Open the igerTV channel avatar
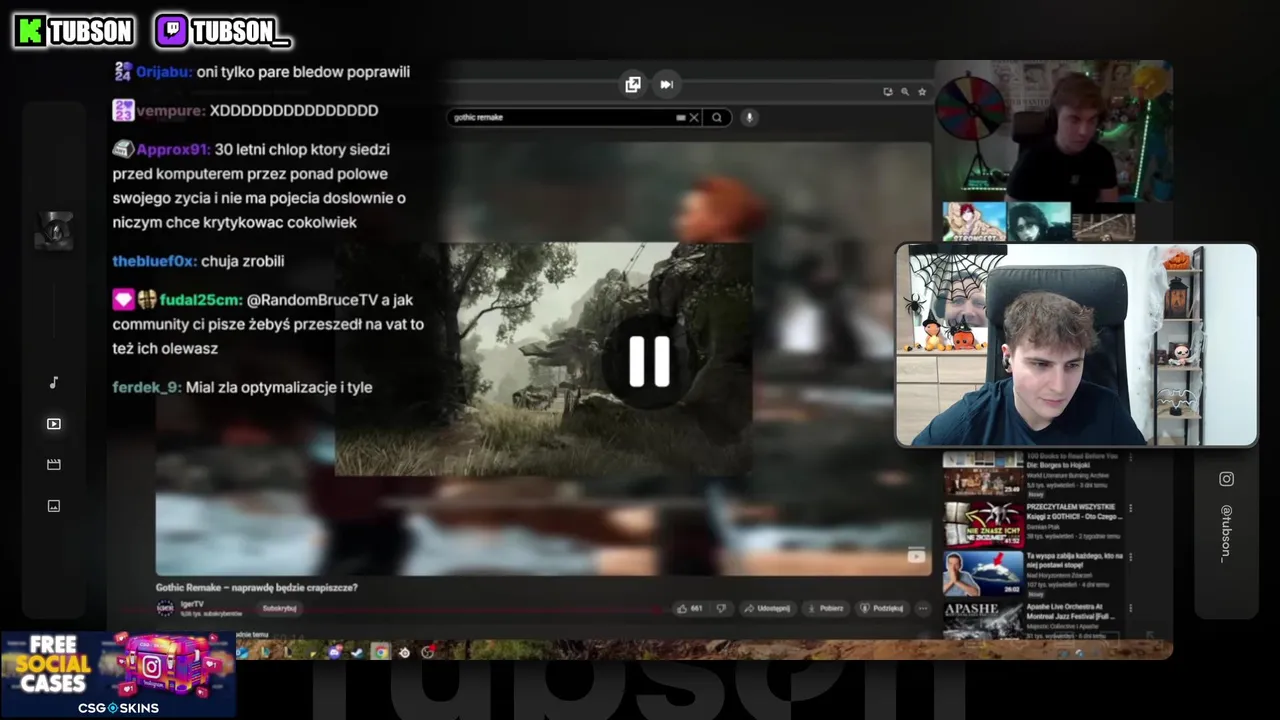The width and height of the screenshot is (1280, 720). click(x=165, y=608)
